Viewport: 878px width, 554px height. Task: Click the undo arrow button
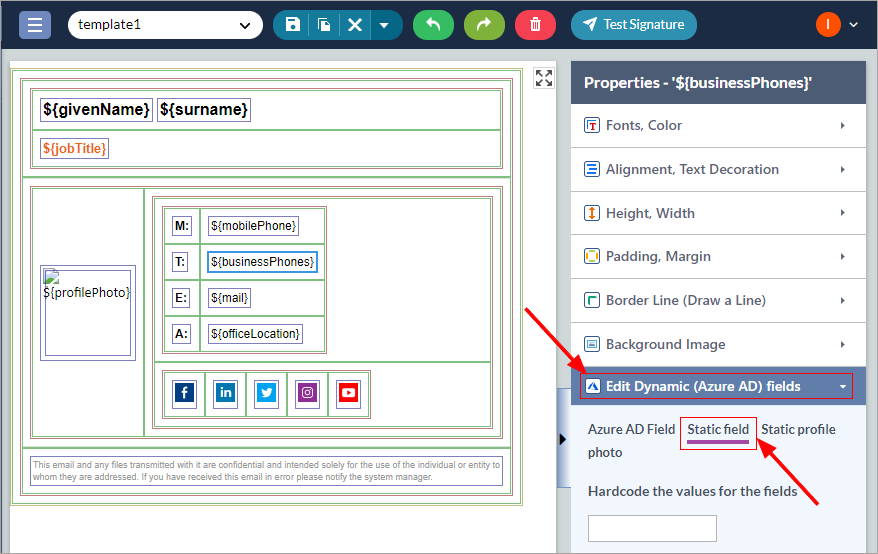click(433, 25)
